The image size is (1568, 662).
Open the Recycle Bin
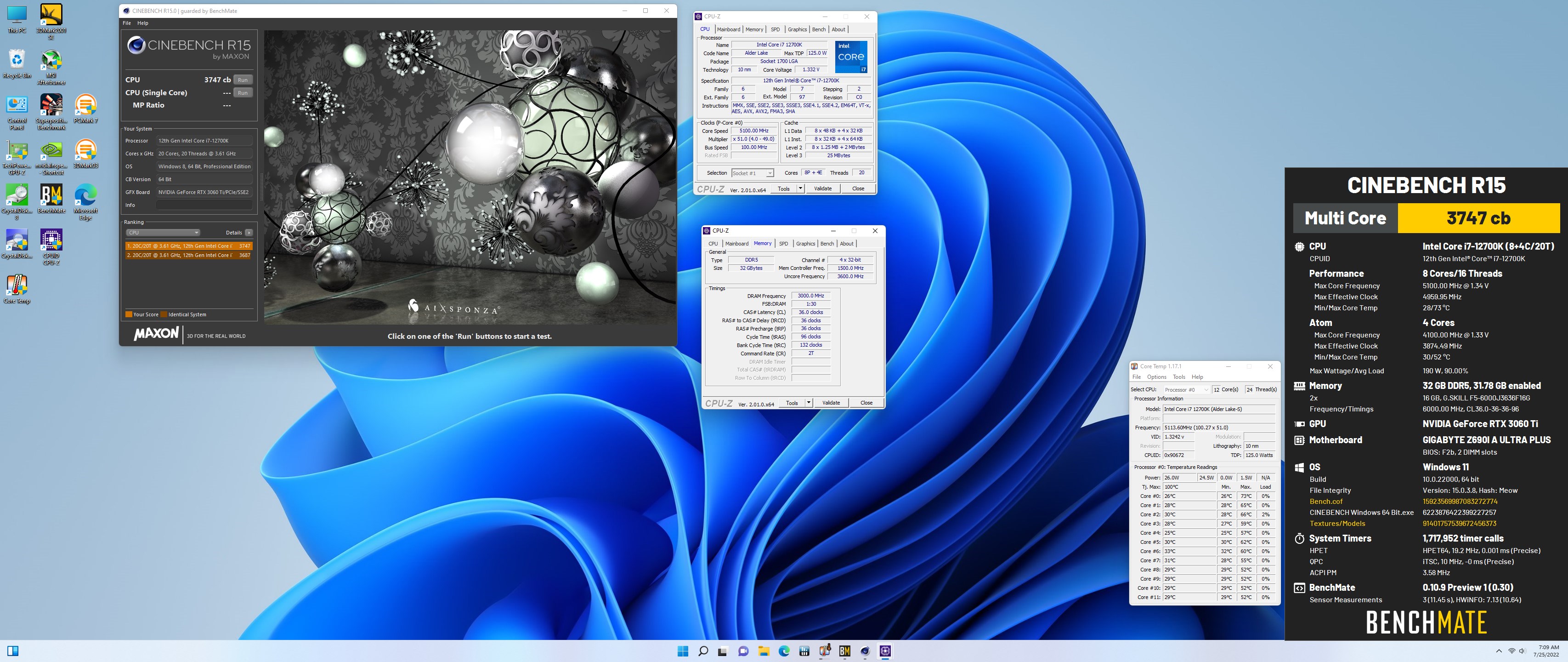click(17, 64)
